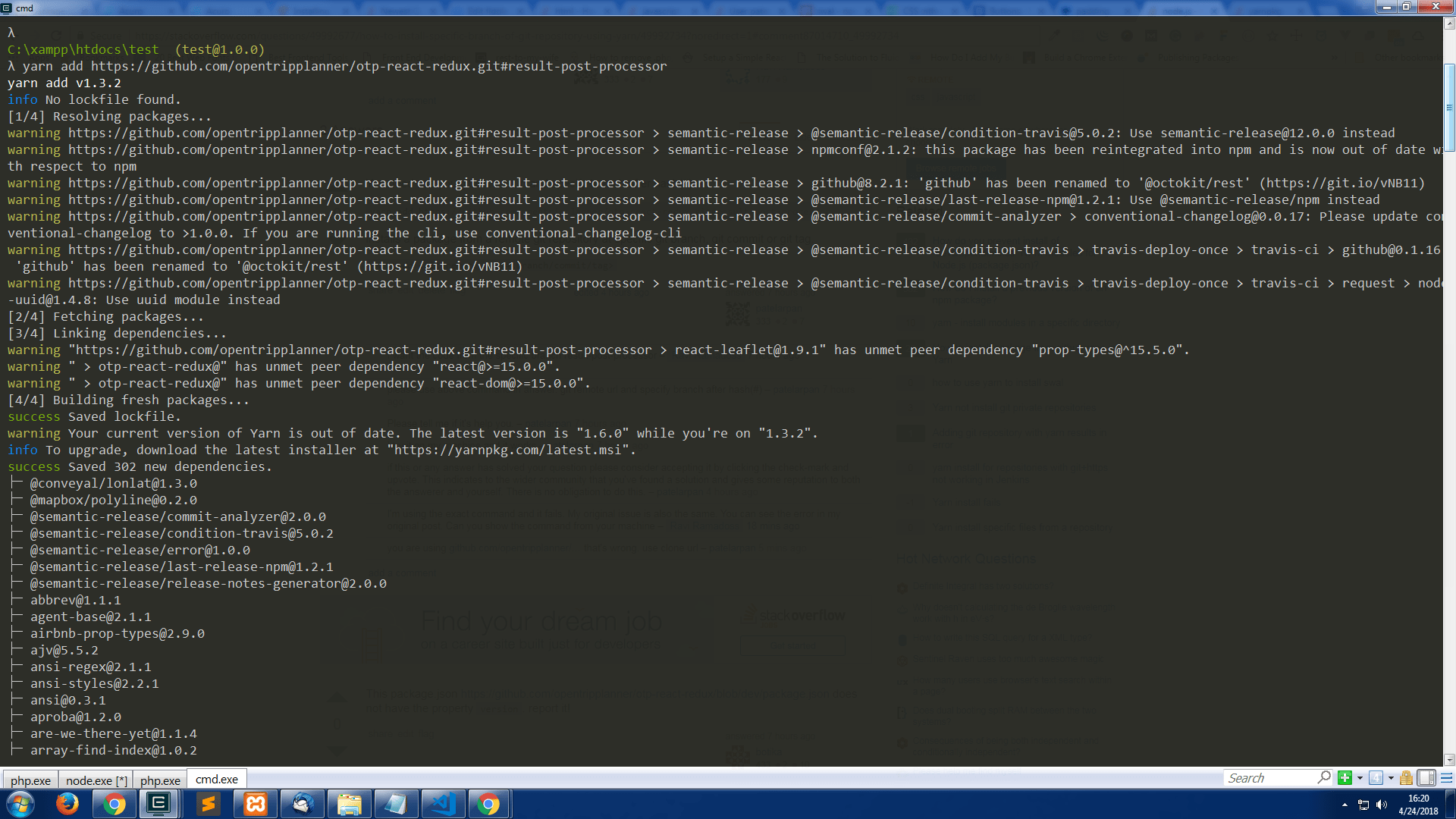This screenshot has height=819, width=1456.
Task: Toggle the console view mode icon beside the padlock
Action: (x=1426, y=778)
